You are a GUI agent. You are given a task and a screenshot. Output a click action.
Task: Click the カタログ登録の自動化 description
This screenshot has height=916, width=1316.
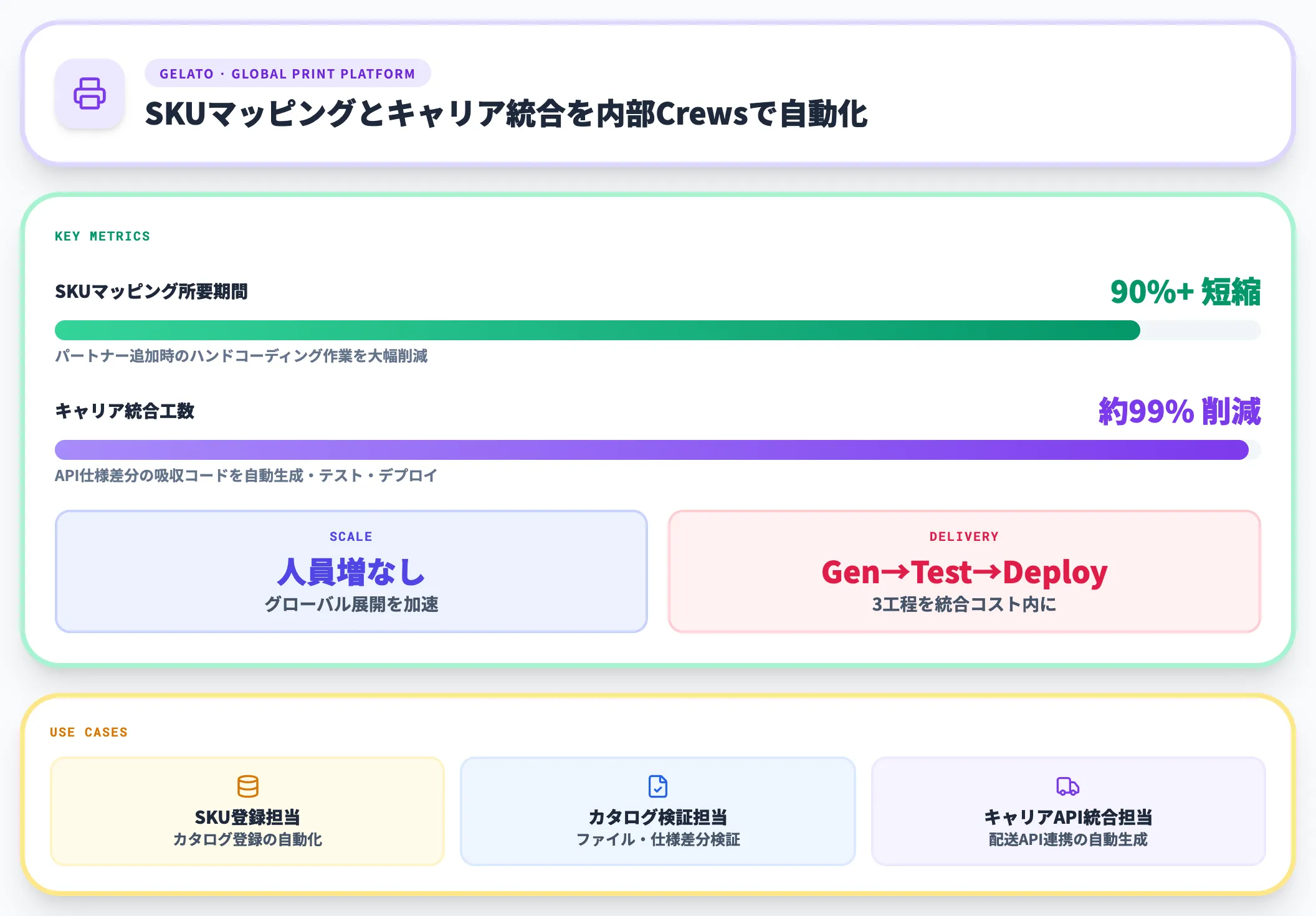[247, 839]
